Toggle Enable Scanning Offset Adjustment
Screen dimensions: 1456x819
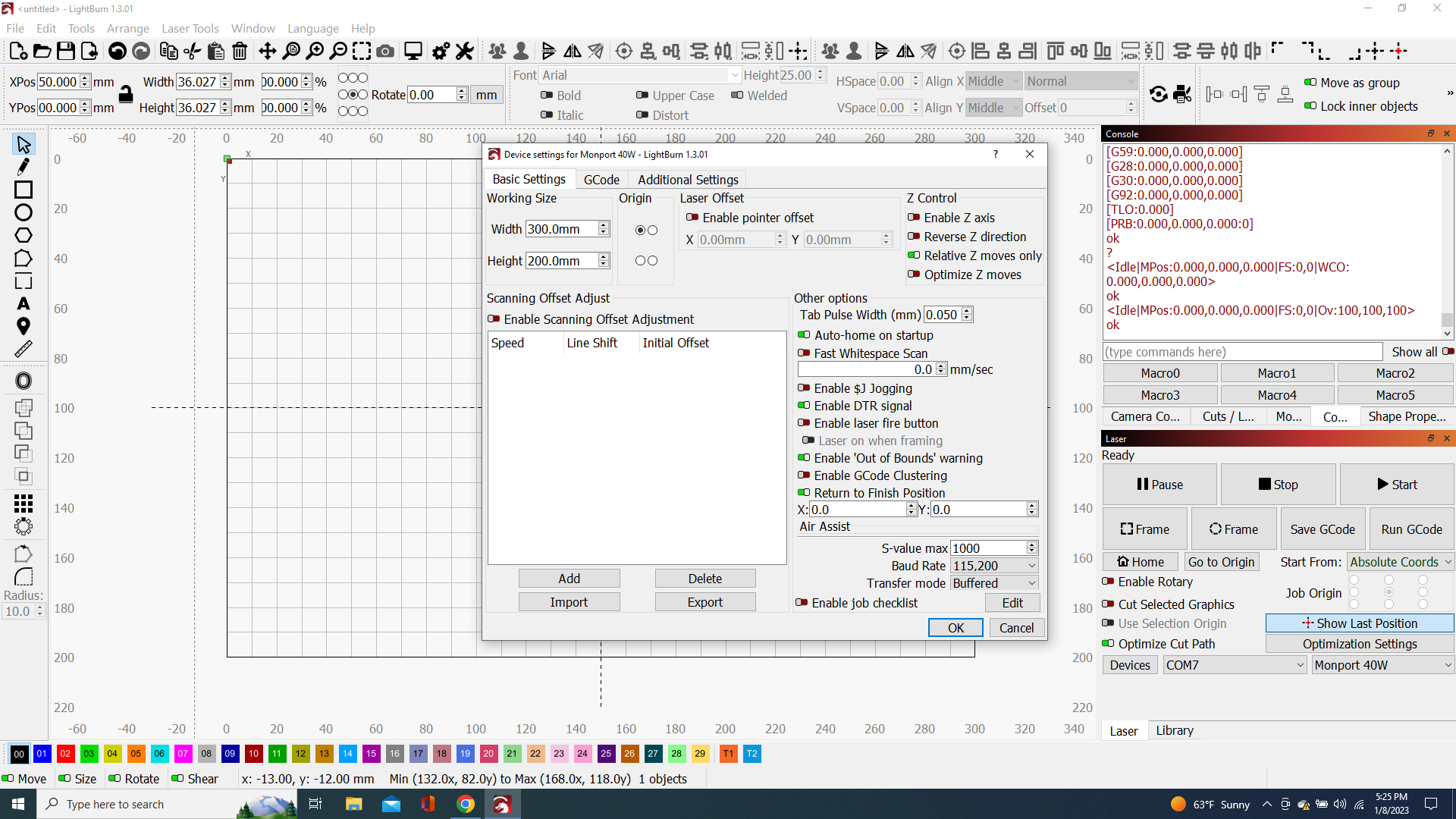coord(494,319)
